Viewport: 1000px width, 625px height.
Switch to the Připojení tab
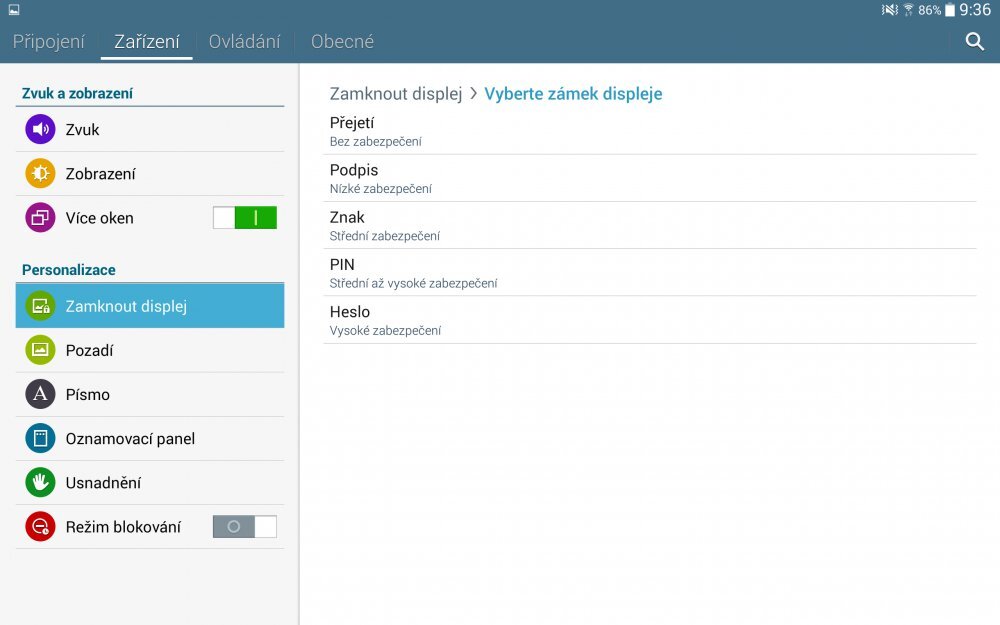coord(48,42)
